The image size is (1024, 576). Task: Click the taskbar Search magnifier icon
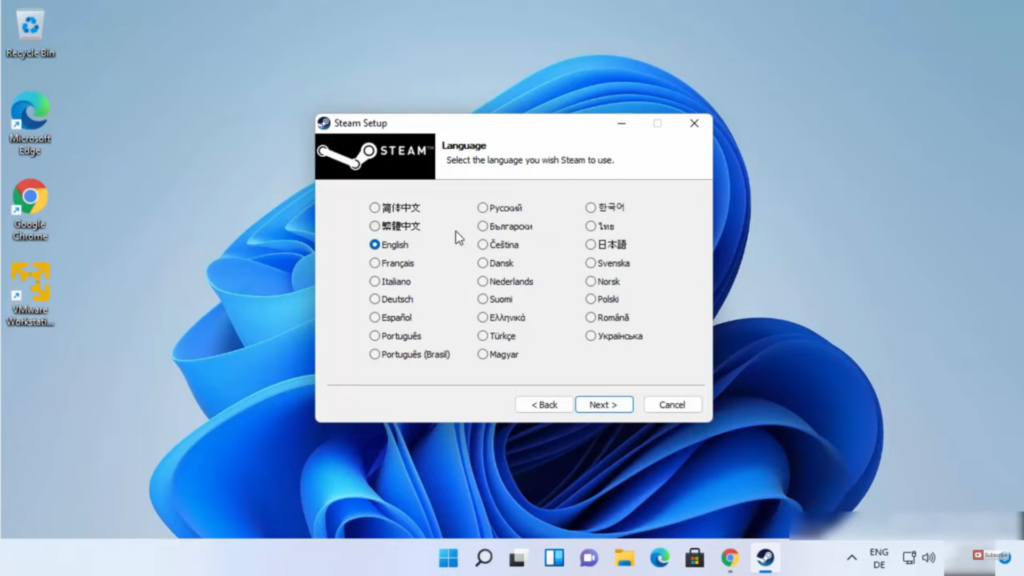tap(483, 558)
